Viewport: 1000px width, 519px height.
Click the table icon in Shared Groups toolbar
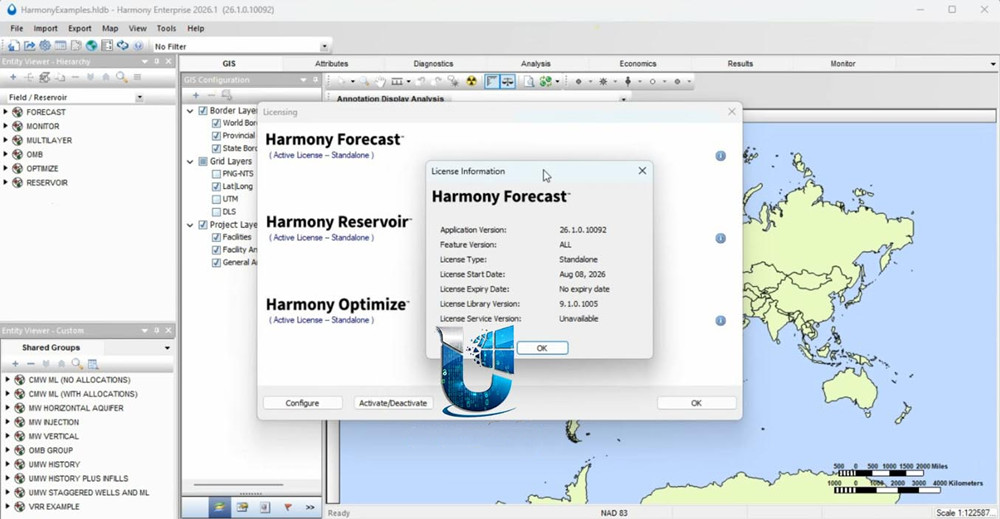click(92, 363)
